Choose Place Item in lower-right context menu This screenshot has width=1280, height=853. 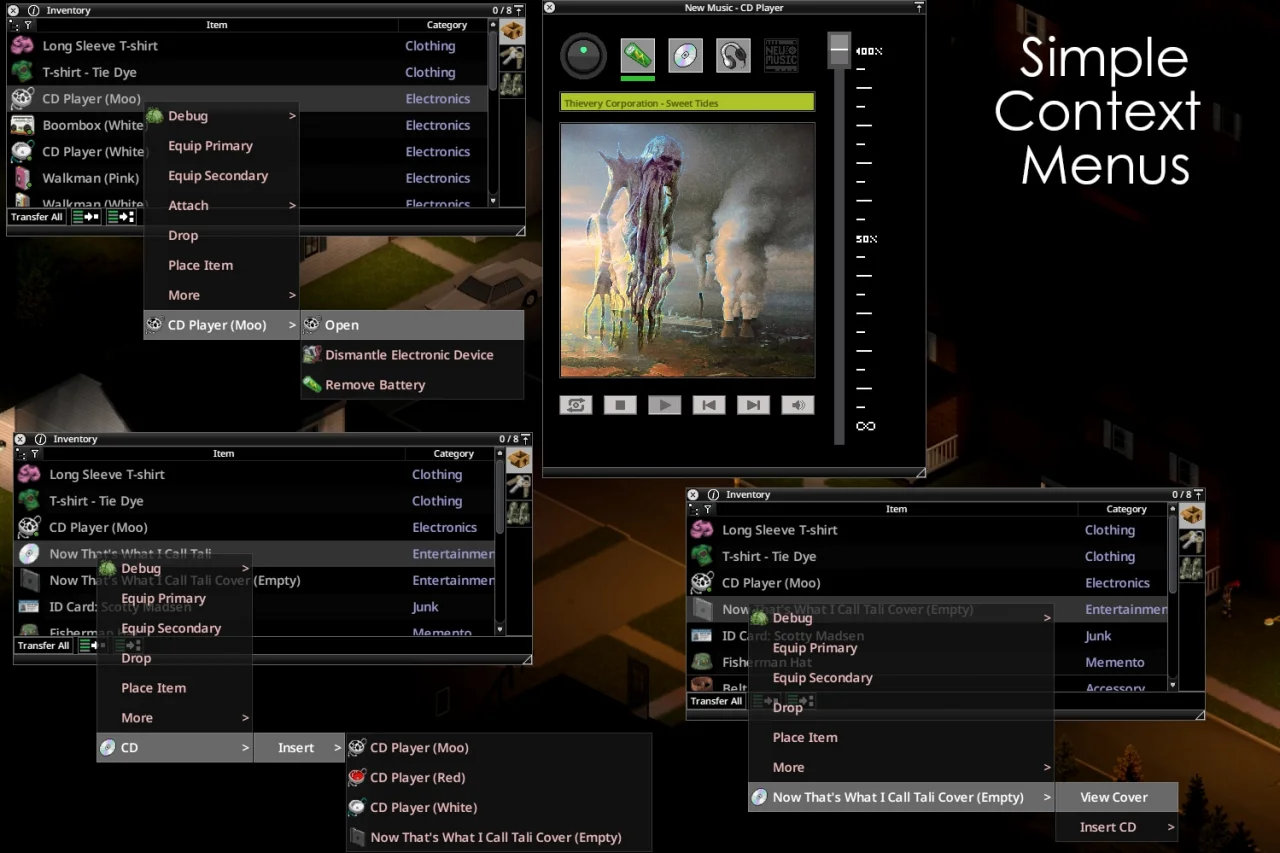click(901, 737)
